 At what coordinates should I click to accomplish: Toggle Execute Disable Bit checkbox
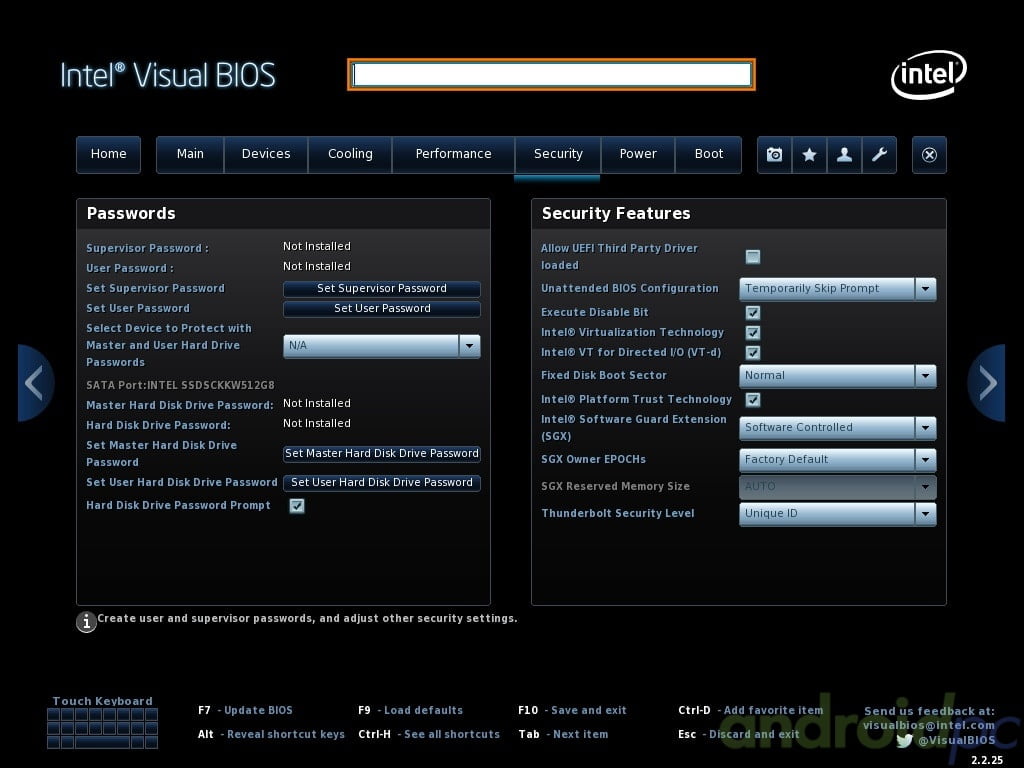pyautogui.click(x=753, y=313)
